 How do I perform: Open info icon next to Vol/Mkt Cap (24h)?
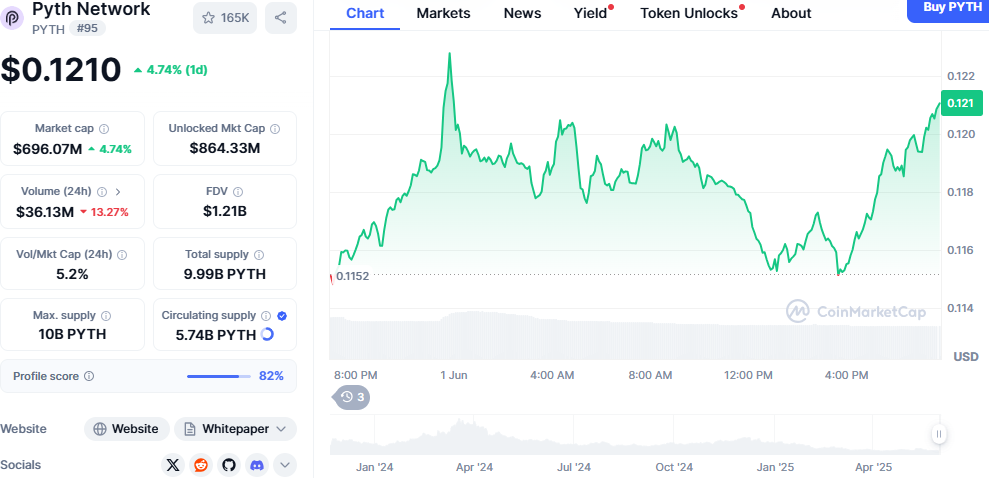tap(122, 255)
